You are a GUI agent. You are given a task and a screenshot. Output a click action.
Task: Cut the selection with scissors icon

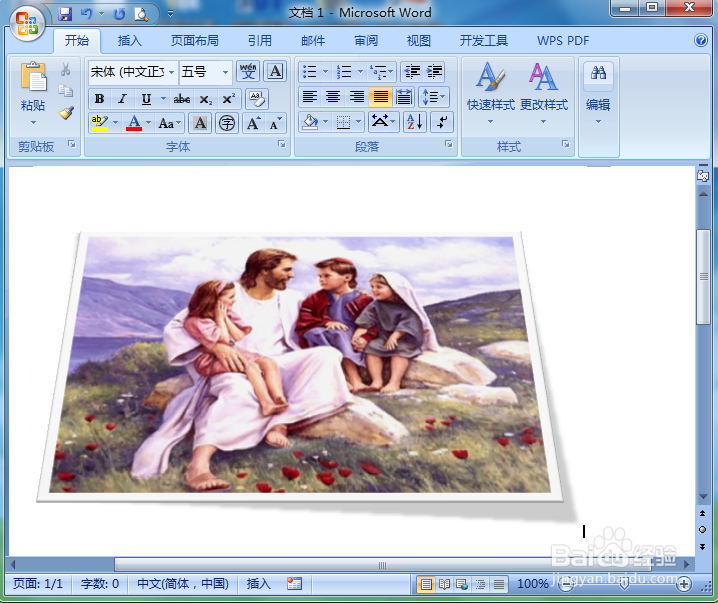65,70
